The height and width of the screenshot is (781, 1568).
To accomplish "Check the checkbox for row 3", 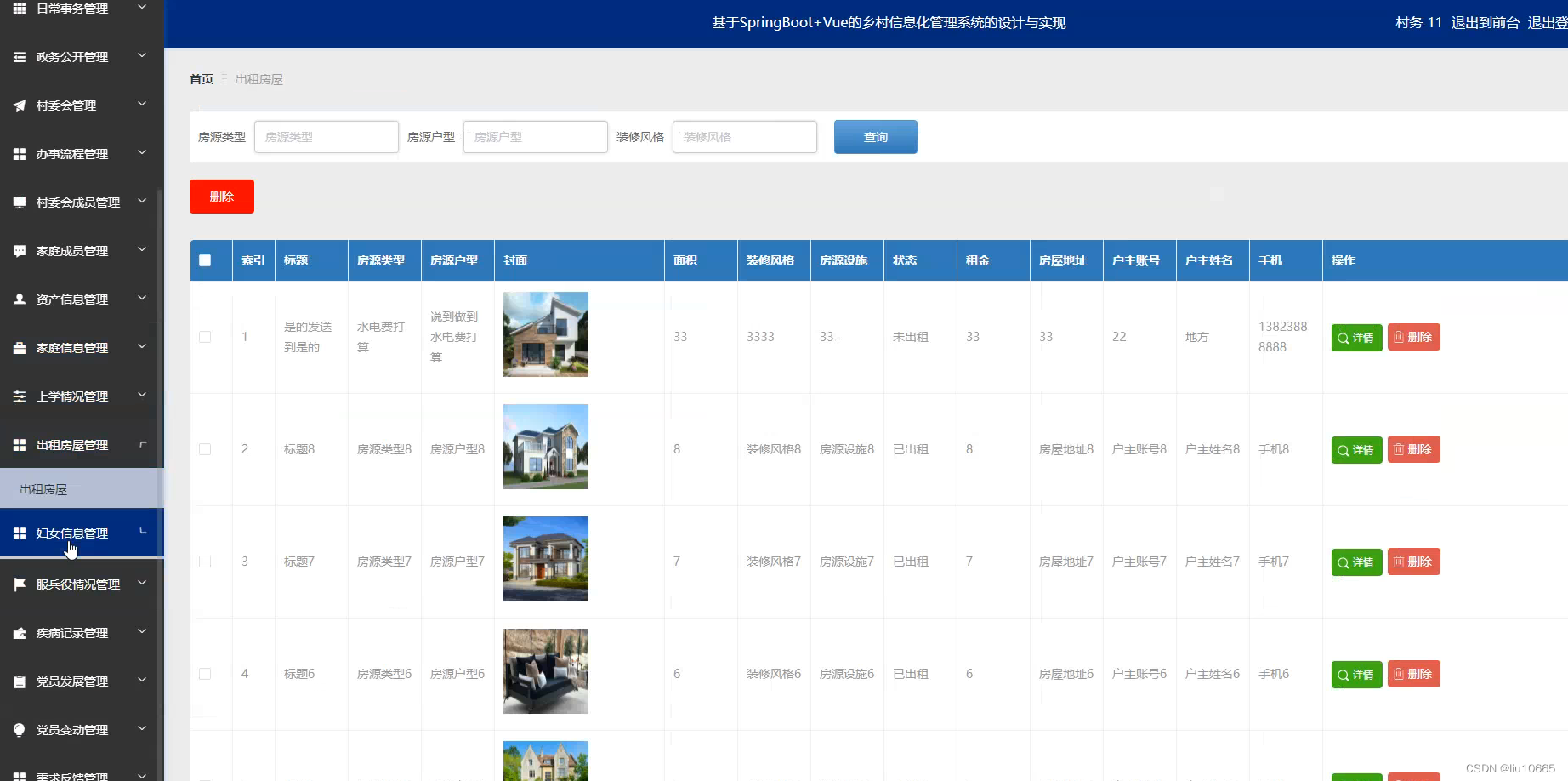I will click(204, 561).
